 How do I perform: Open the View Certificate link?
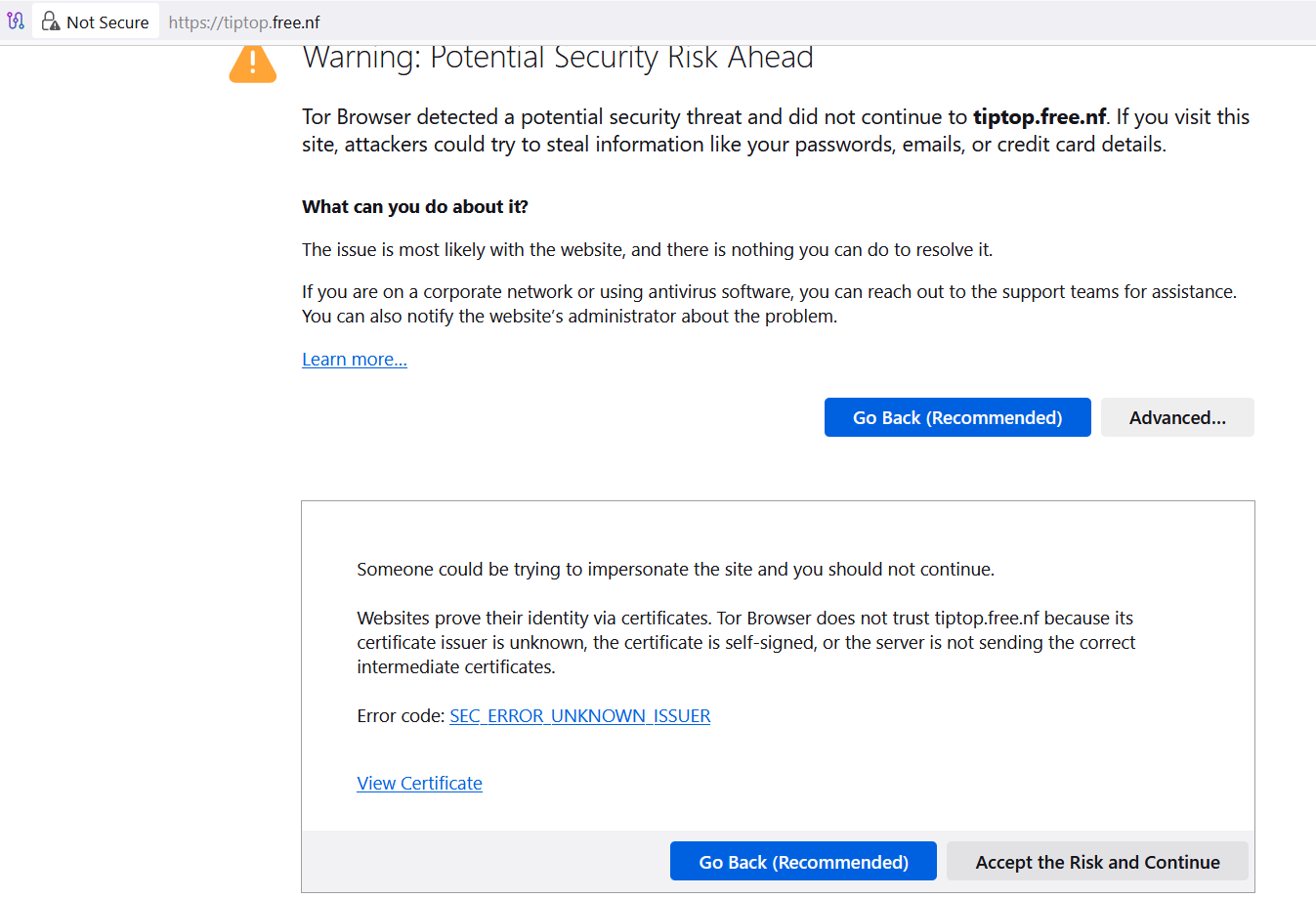[x=419, y=784]
